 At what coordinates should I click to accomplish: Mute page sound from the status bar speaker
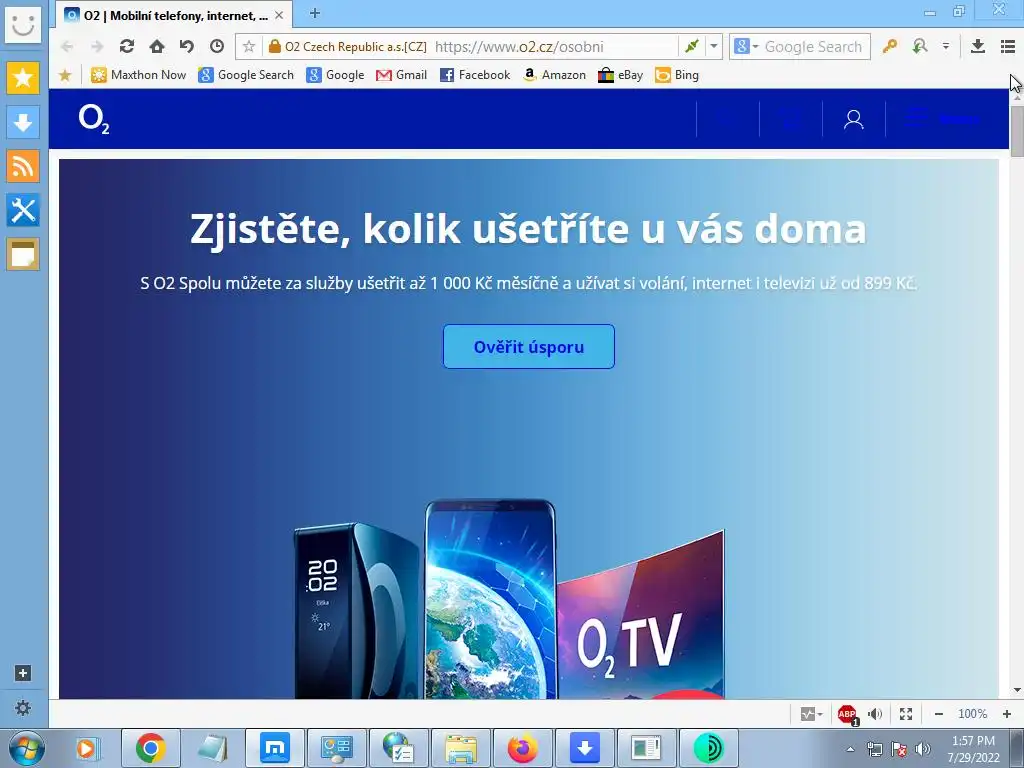click(x=876, y=714)
